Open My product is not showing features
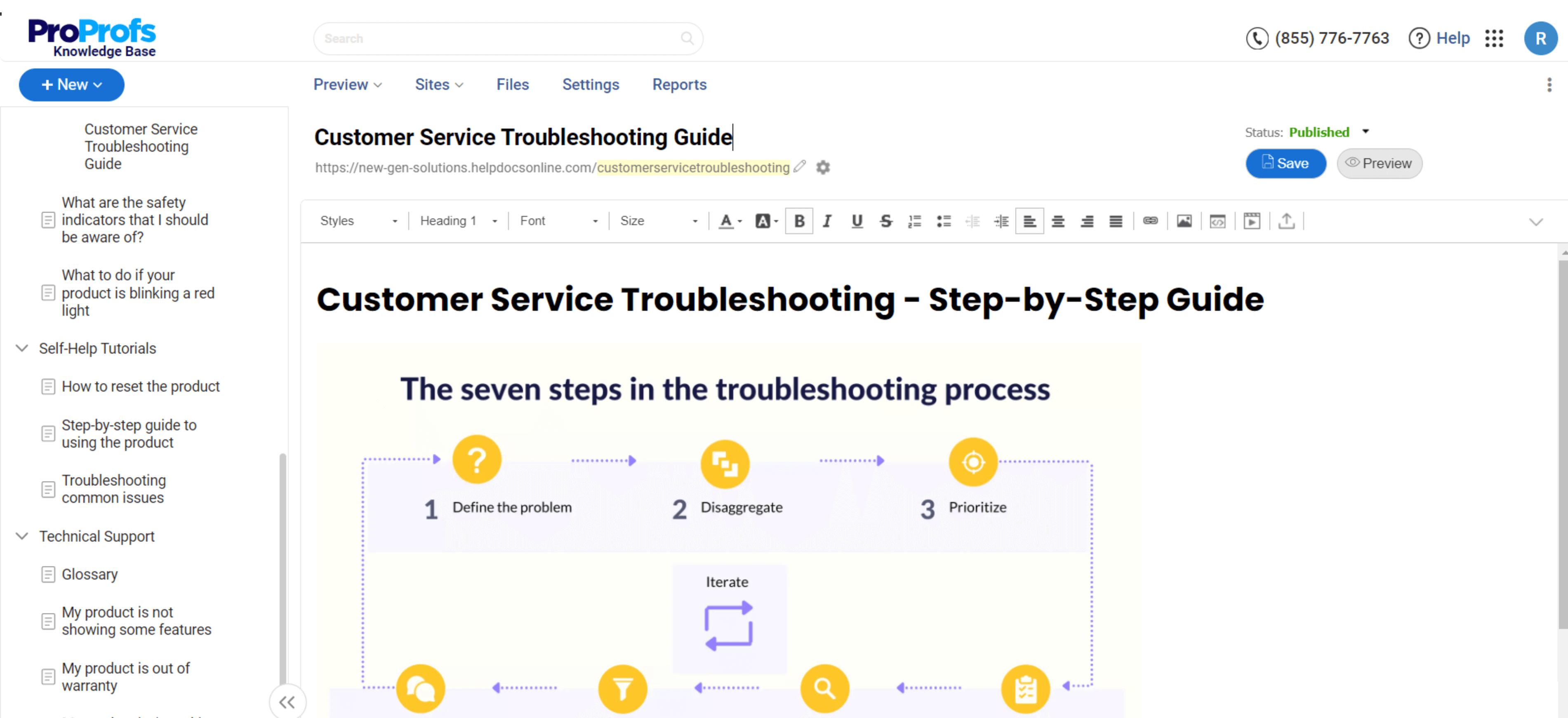1568x718 pixels. click(x=137, y=621)
